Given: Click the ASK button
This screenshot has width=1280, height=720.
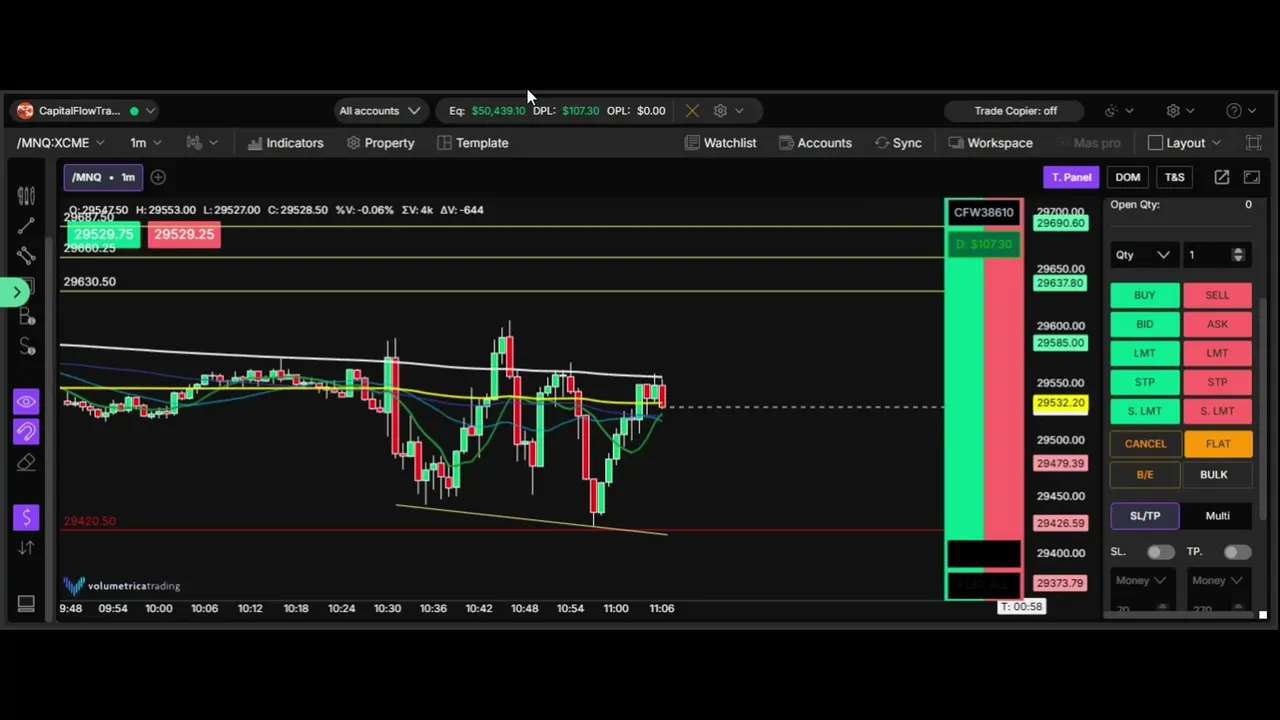Looking at the screenshot, I should [1217, 324].
